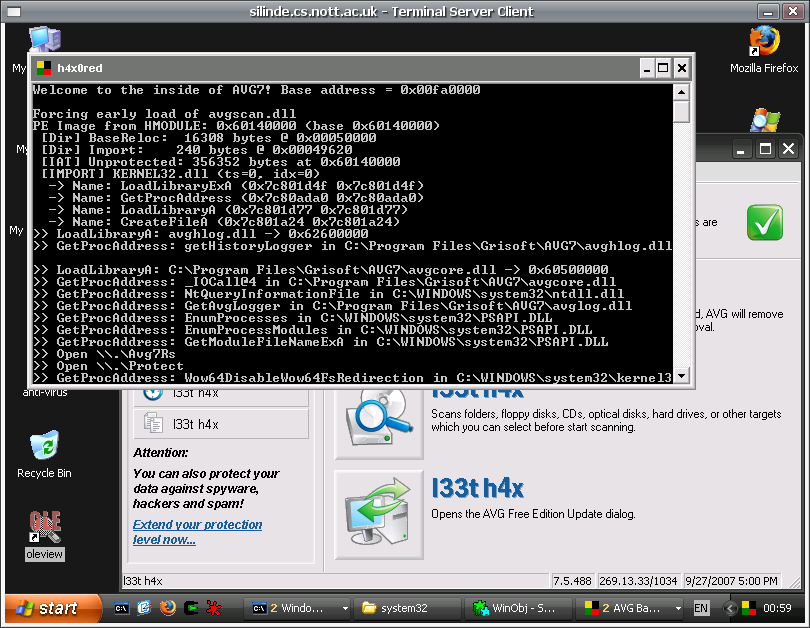Click the EN language bar indicator

click(x=700, y=608)
